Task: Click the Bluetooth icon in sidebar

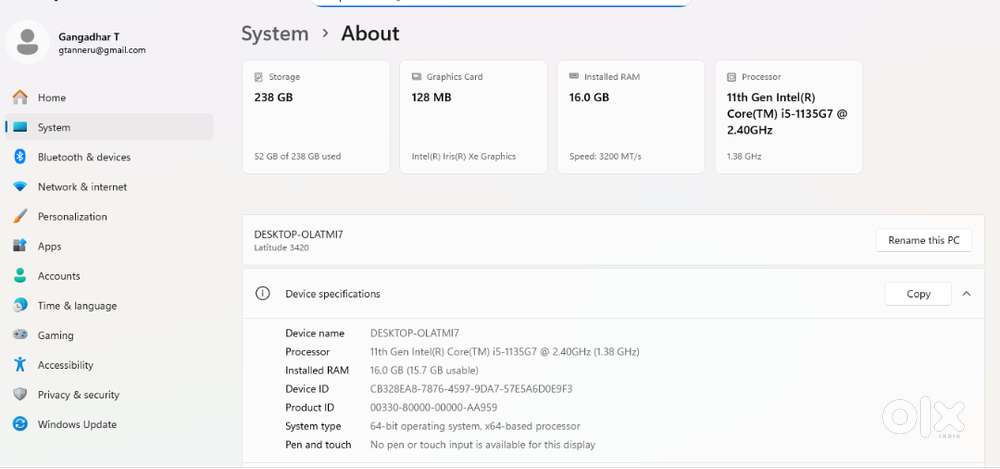Action: pyautogui.click(x=20, y=156)
